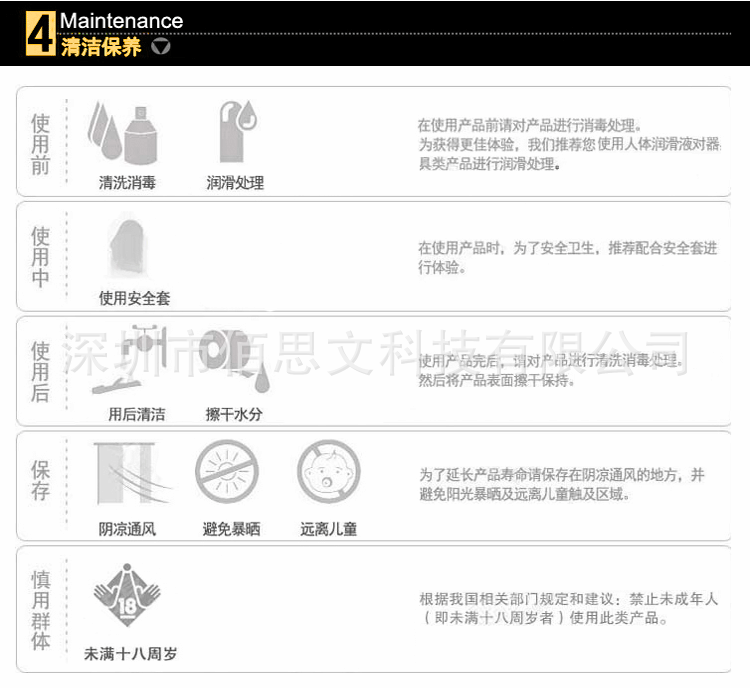Click the keep-away-from-children baby icon
The height and width of the screenshot is (688, 750).
329,471
